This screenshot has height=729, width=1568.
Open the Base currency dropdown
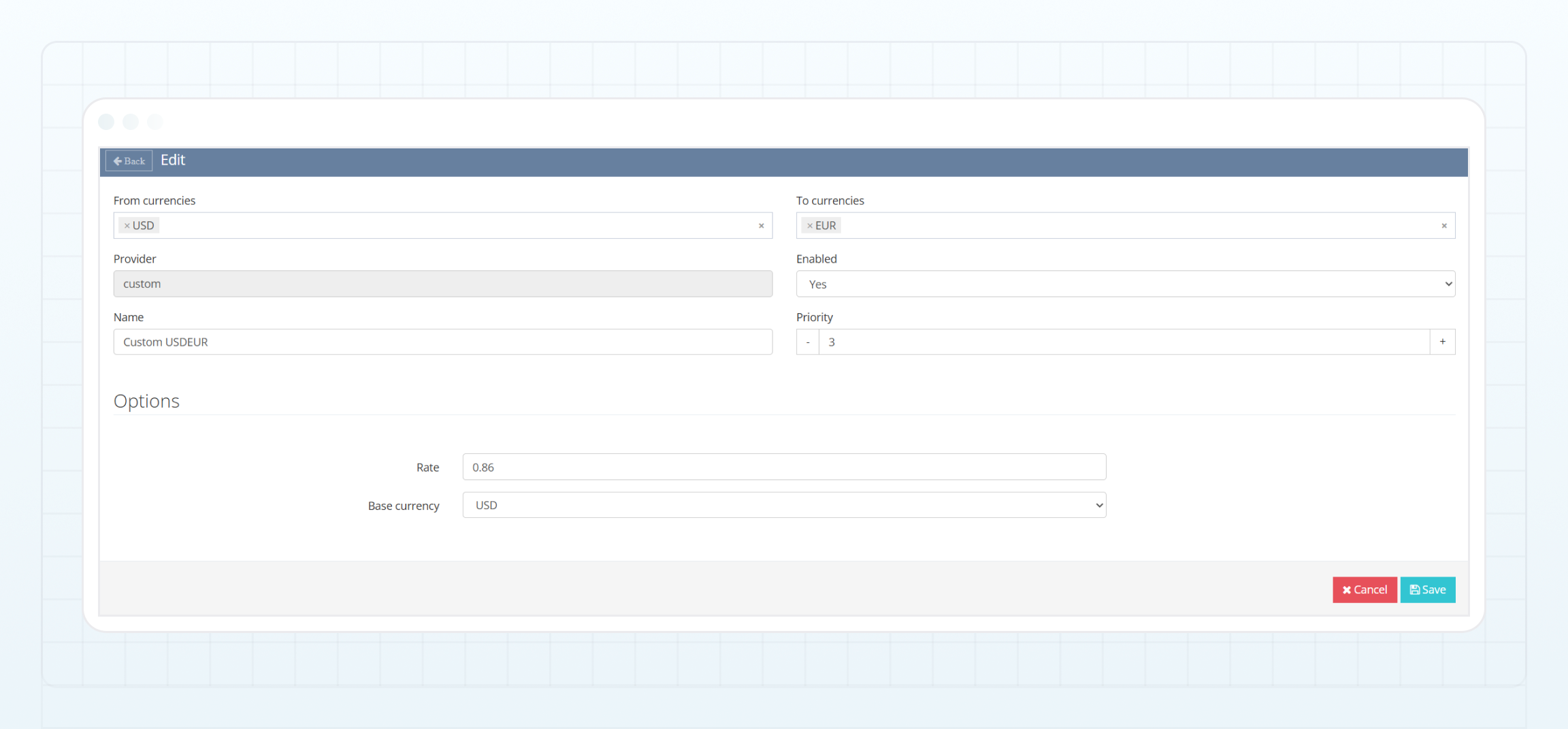[x=784, y=504]
